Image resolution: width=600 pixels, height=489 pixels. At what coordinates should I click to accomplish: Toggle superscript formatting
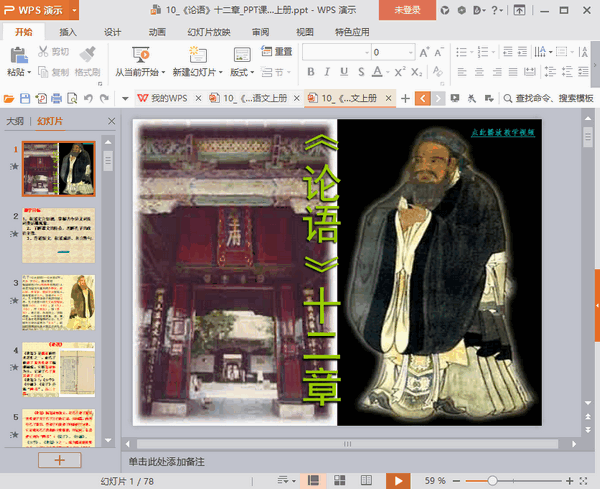pyautogui.click(x=400, y=72)
